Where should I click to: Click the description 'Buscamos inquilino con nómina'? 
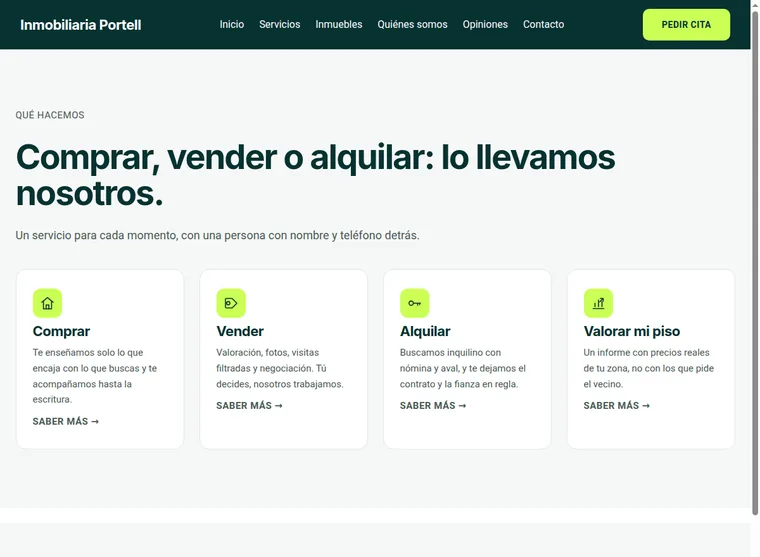coord(463,368)
